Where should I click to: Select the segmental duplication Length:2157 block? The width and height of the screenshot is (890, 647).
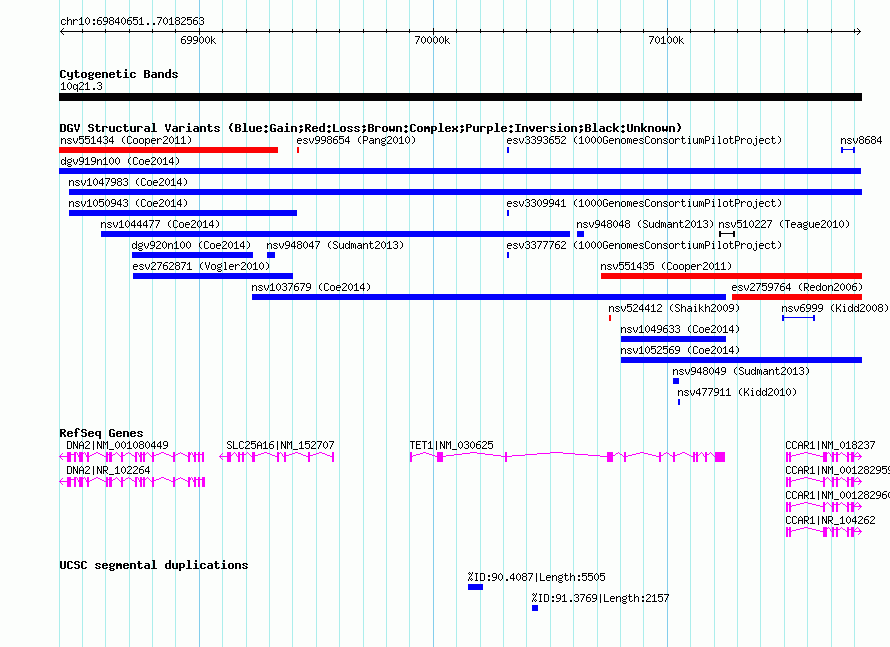pyautogui.click(x=535, y=608)
